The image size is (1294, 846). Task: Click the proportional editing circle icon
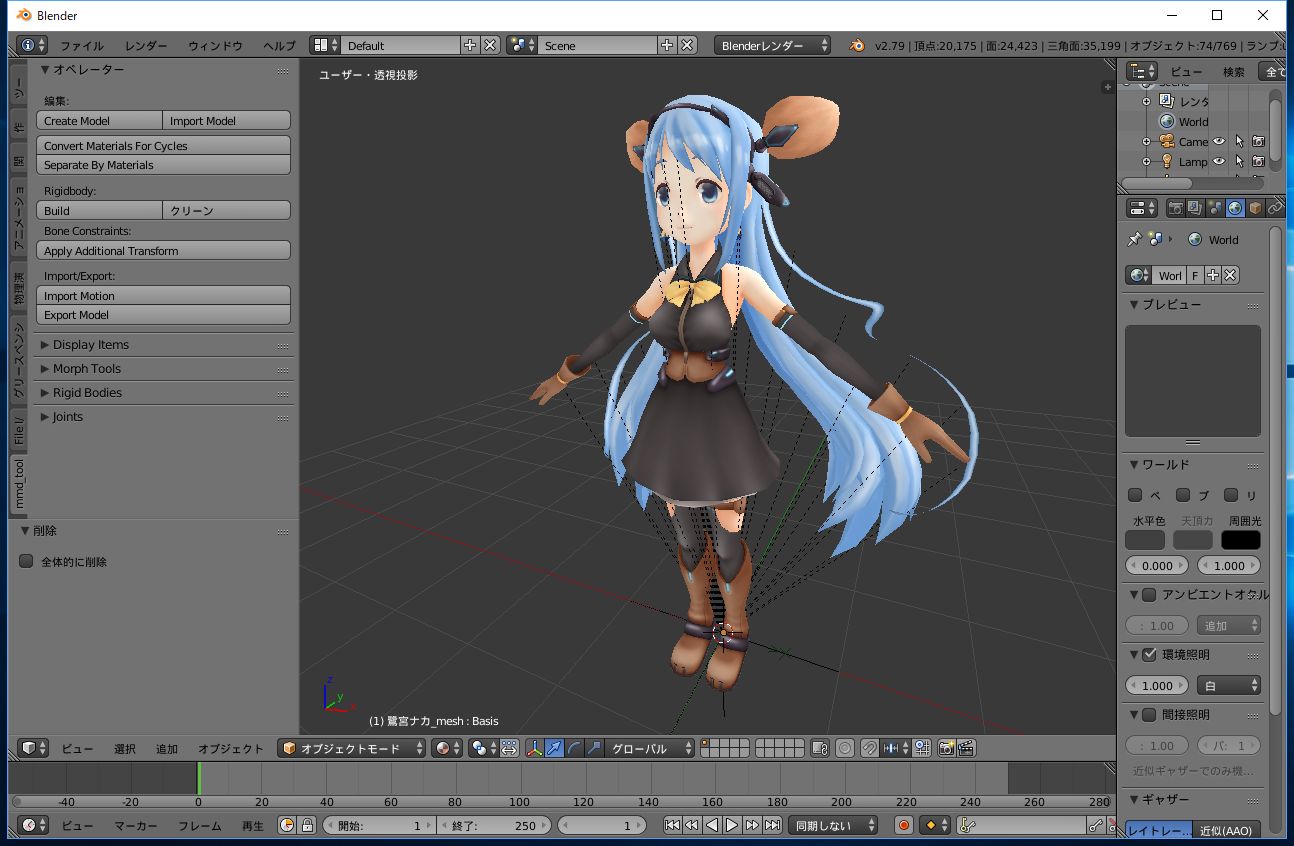(845, 748)
